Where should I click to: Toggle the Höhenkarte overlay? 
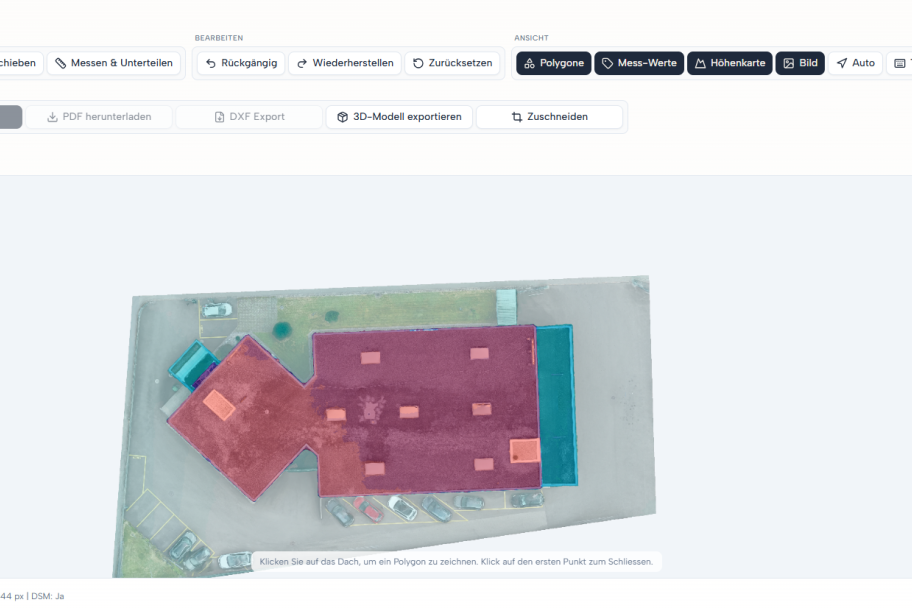(730, 63)
